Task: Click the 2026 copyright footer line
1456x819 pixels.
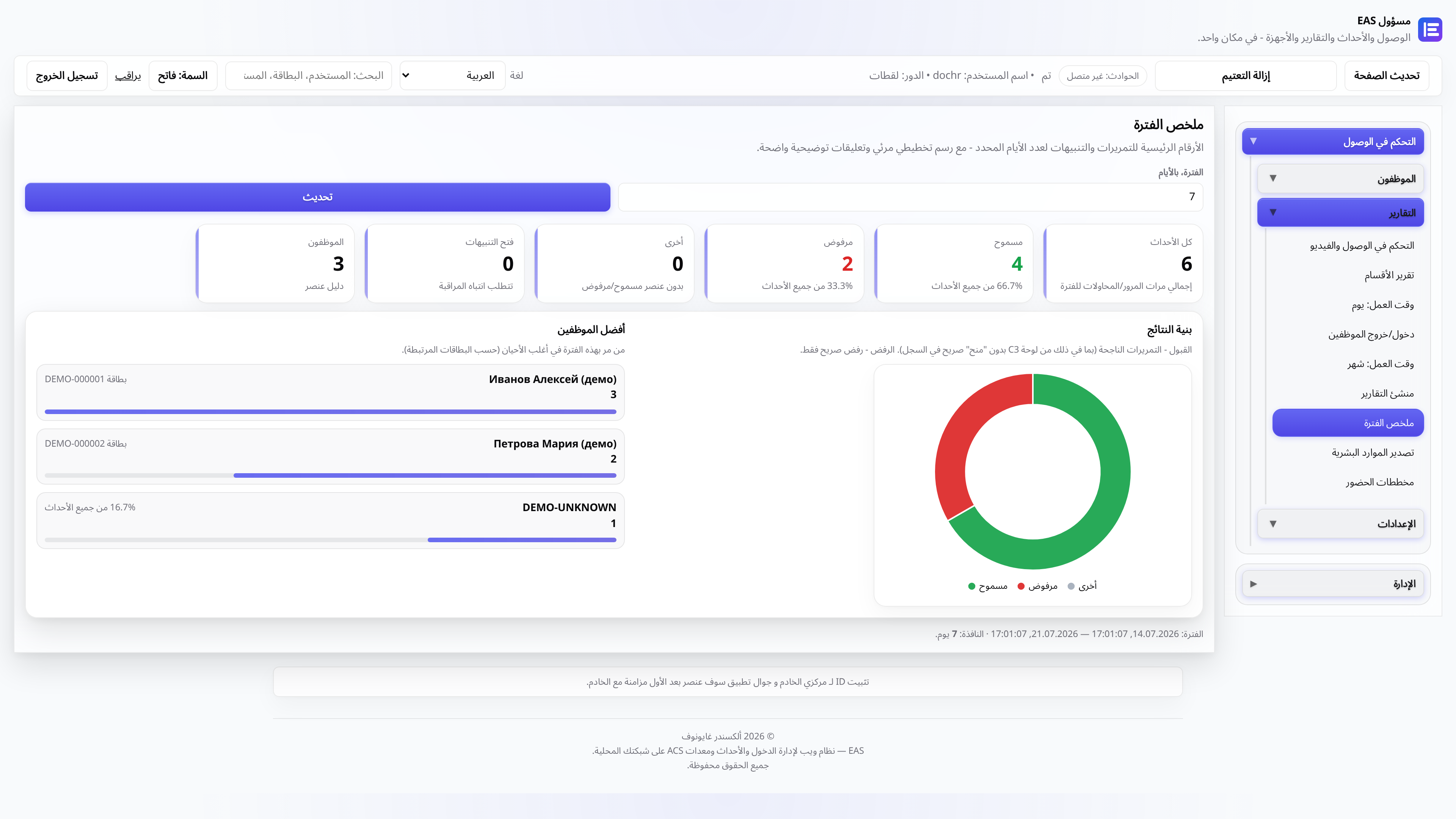Action: pyautogui.click(x=728, y=736)
